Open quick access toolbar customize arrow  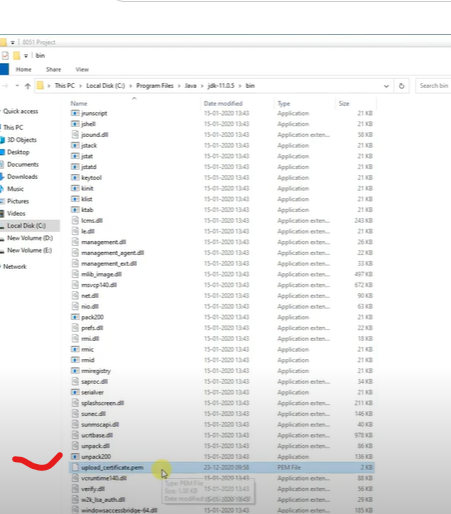coord(26,56)
